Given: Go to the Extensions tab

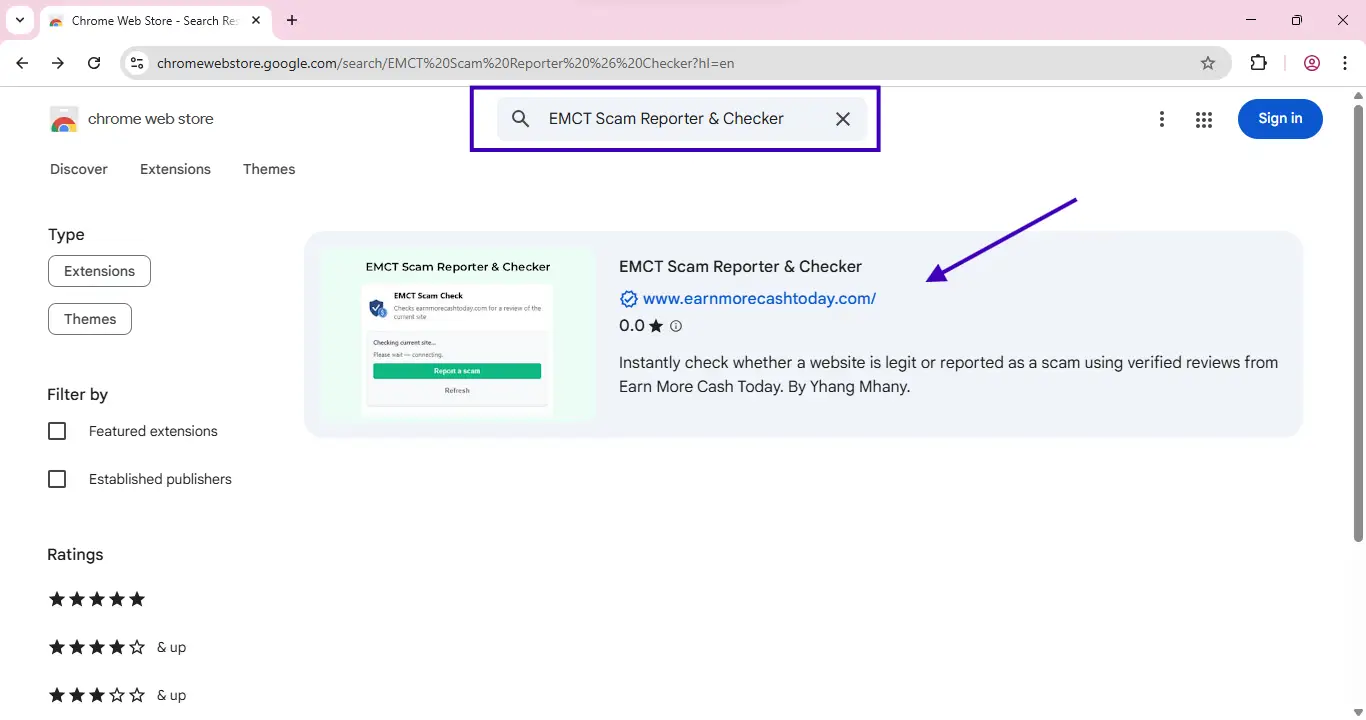Looking at the screenshot, I should [x=175, y=169].
